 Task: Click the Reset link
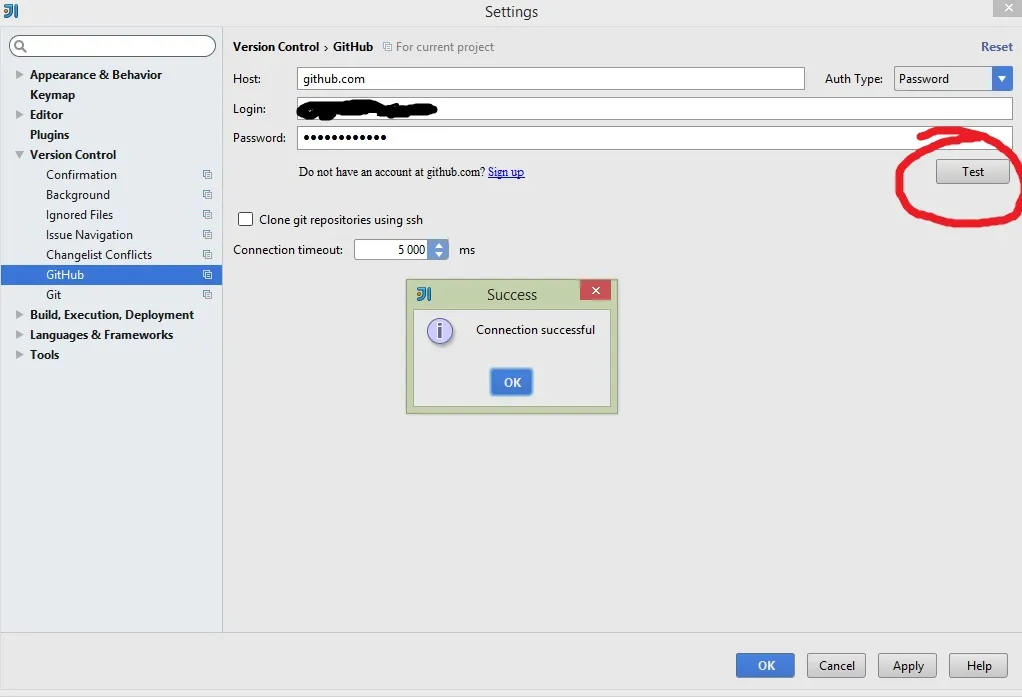(x=997, y=46)
